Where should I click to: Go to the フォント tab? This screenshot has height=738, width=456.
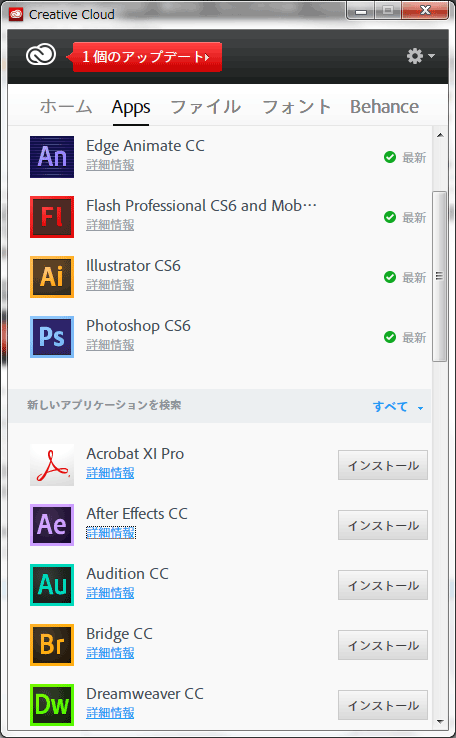(x=296, y=107)
